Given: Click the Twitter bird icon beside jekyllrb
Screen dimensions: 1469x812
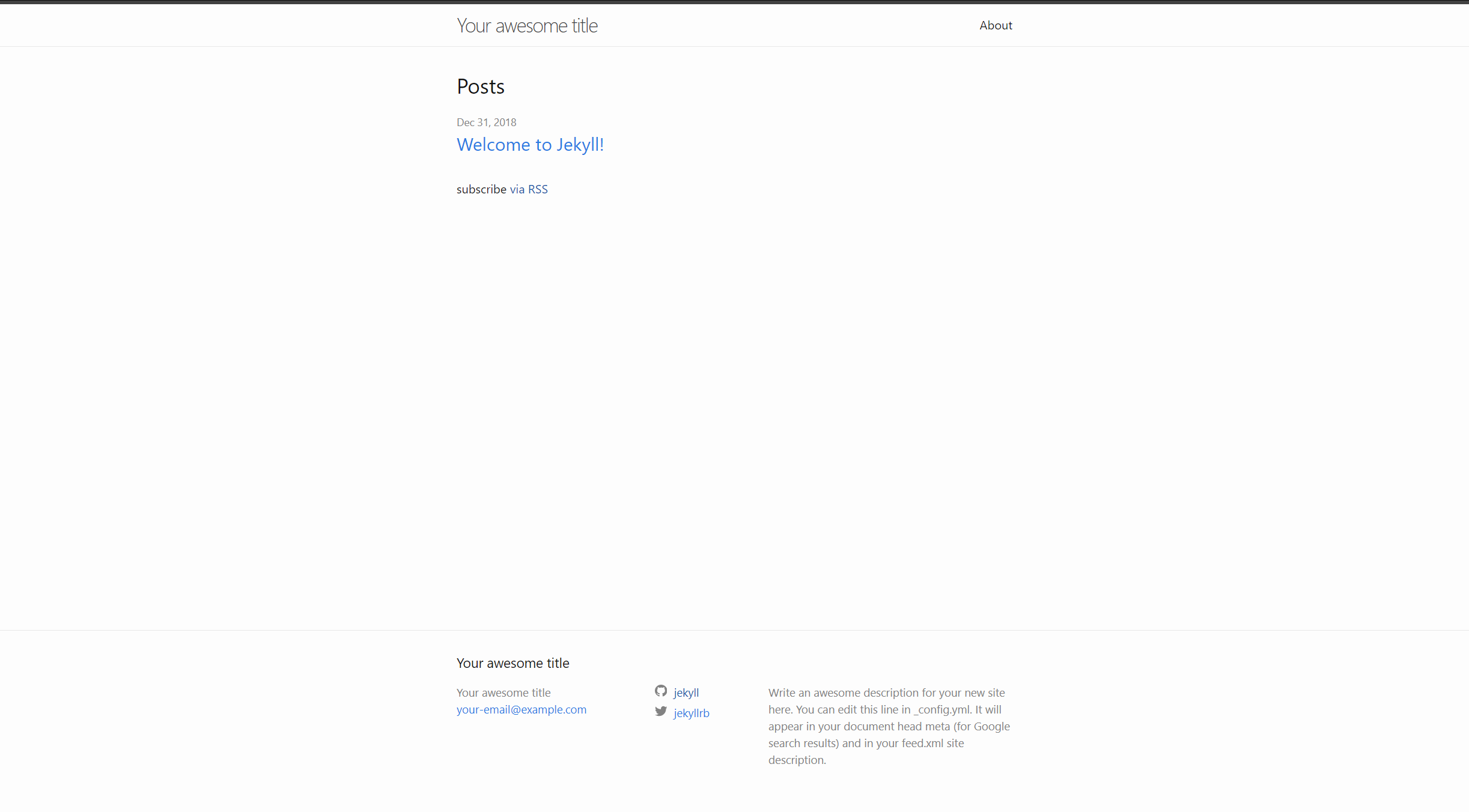Looking at the screenshot, I should (x=661, y=711).
